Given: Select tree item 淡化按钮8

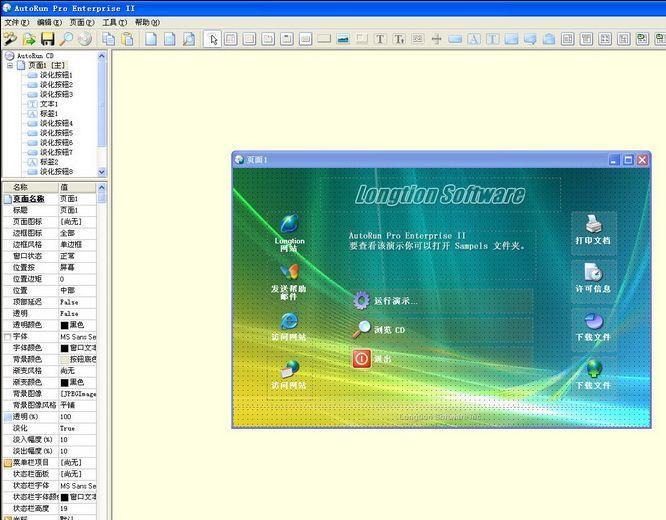Looking at the screenshot, I should tap(56, 172).
